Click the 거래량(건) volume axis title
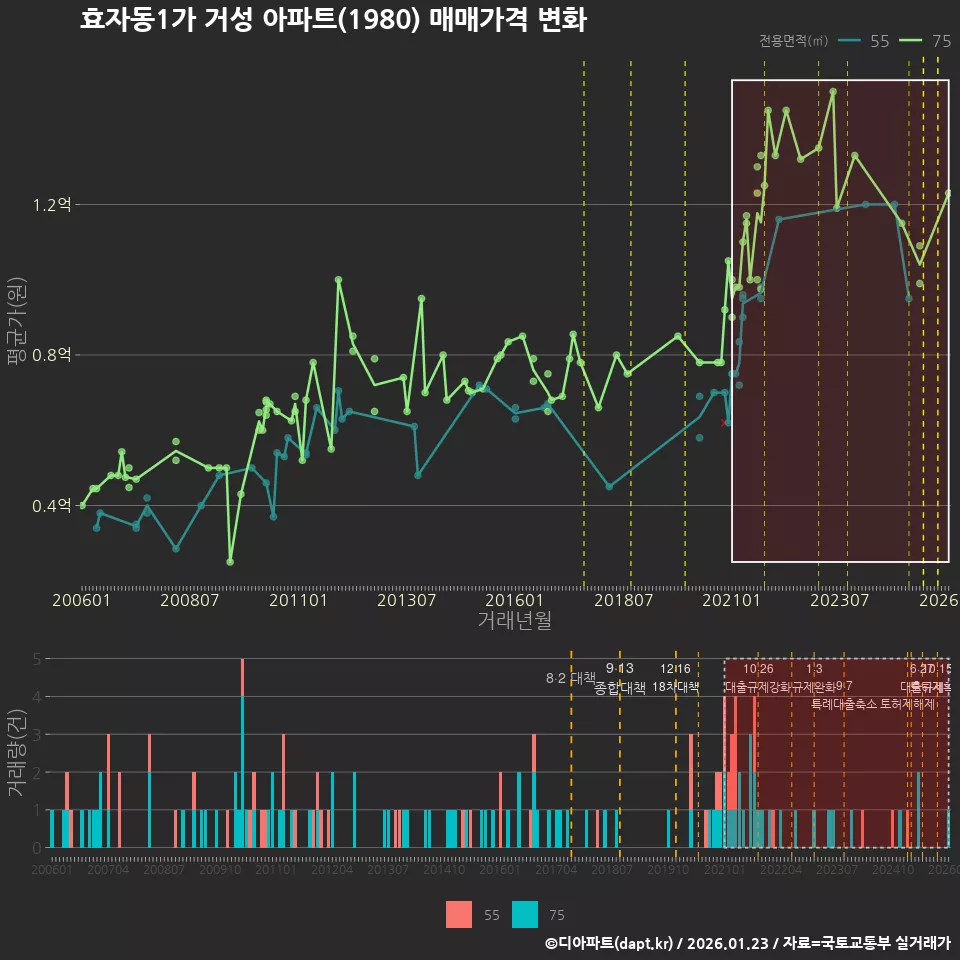The height and width of the screenshot is (960, 960). [17, 752]
